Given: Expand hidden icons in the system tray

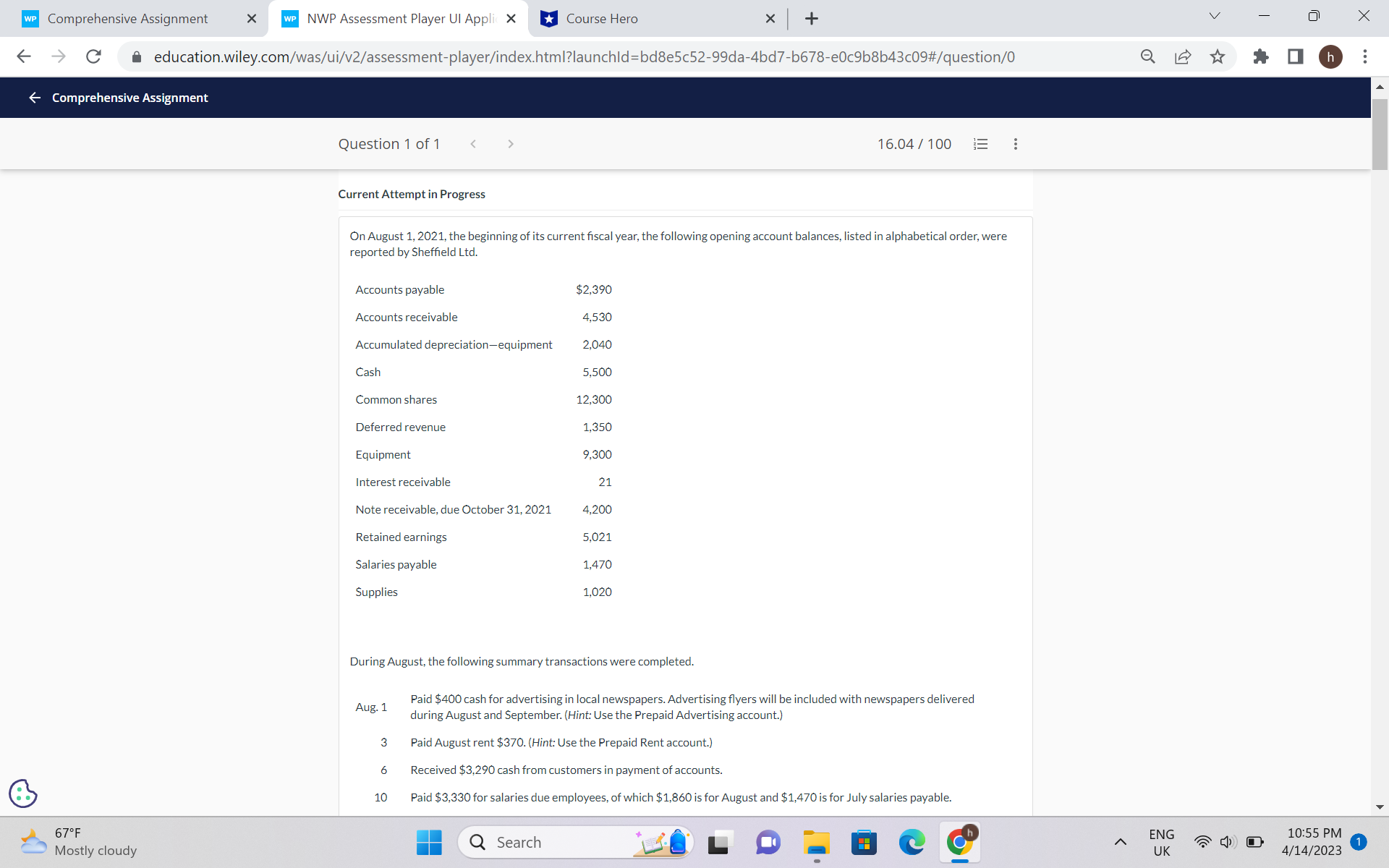Looking at the screenshot, I should (1121, 842).
